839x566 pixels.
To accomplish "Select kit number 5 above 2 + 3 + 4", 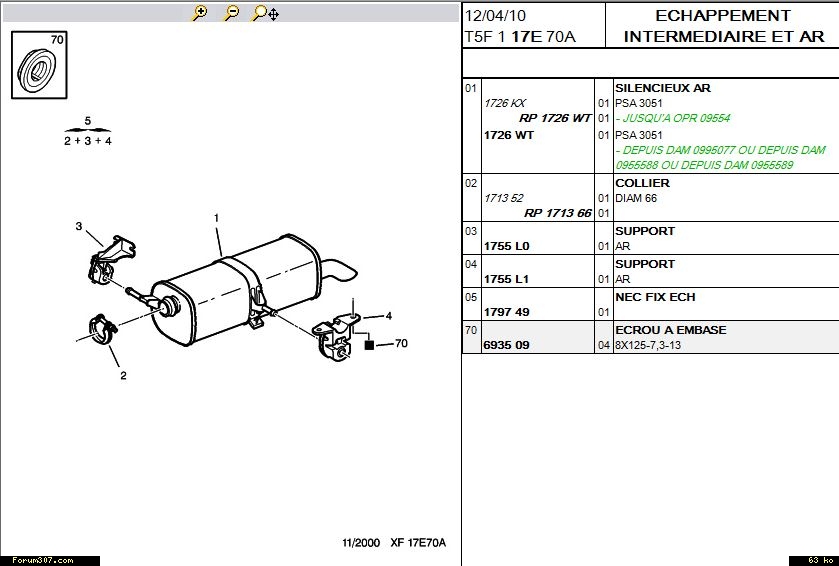I will [87, 121].
